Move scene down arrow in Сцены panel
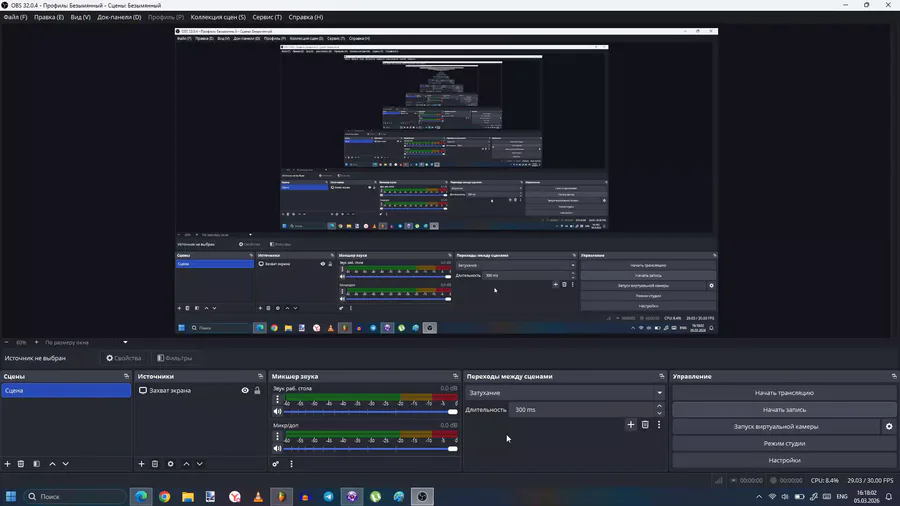The height and width of the screenshot is (506, 900). point(65,464)
